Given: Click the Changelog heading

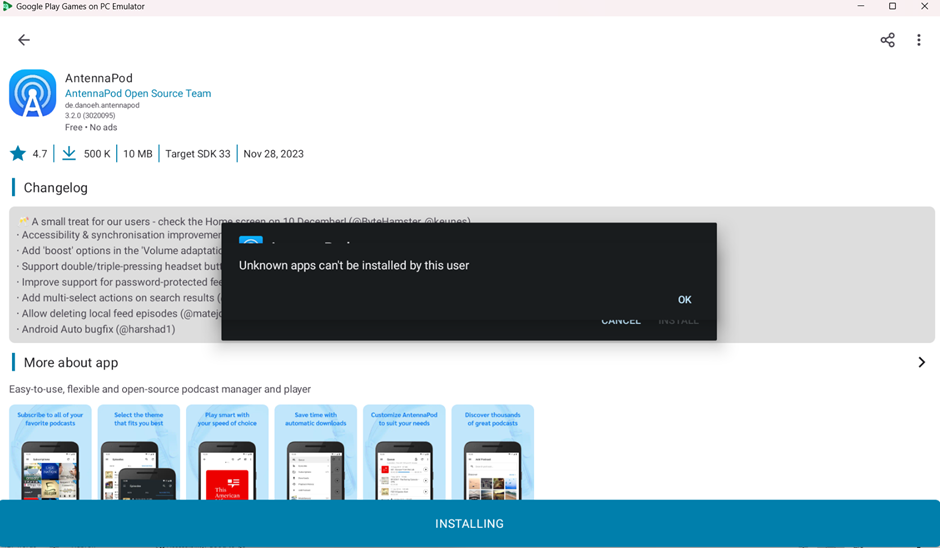Looking at the screenshot, I should (x=55, y=188).
